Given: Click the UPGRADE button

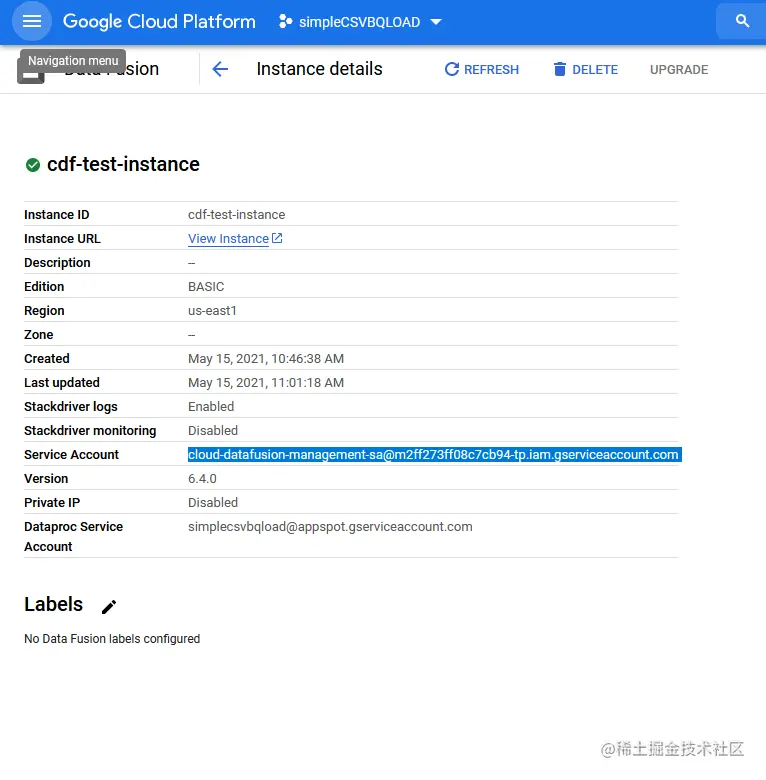Looking at the screenshot, I should (x=679, y=70).
